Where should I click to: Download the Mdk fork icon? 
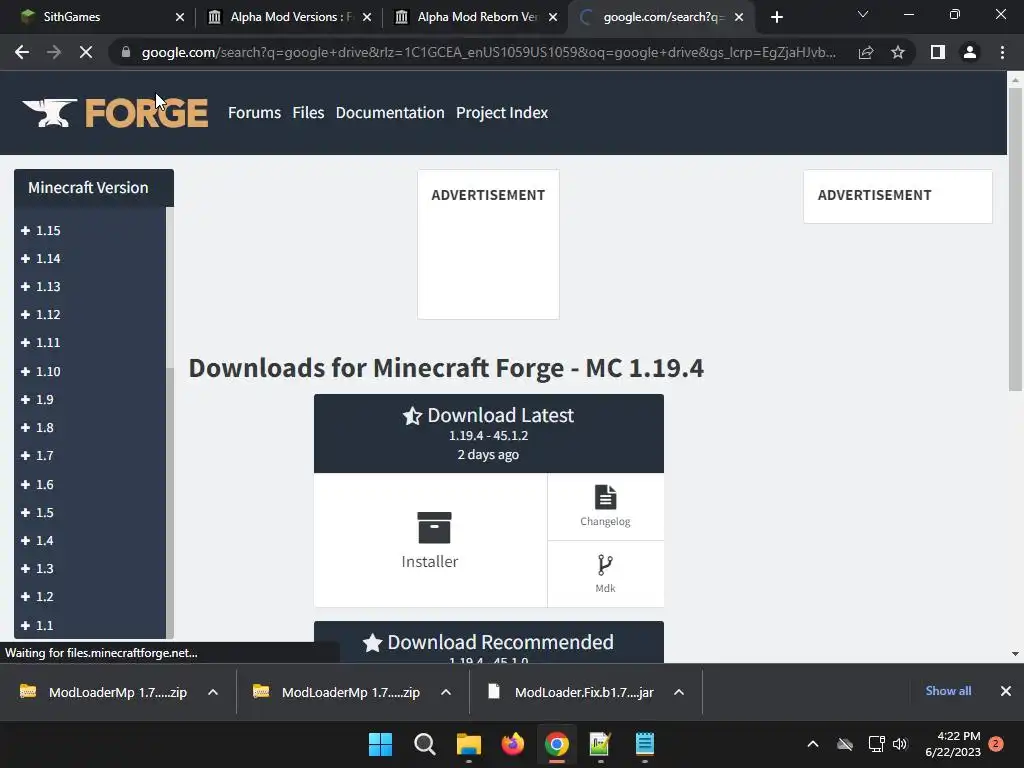coord(605,565)
